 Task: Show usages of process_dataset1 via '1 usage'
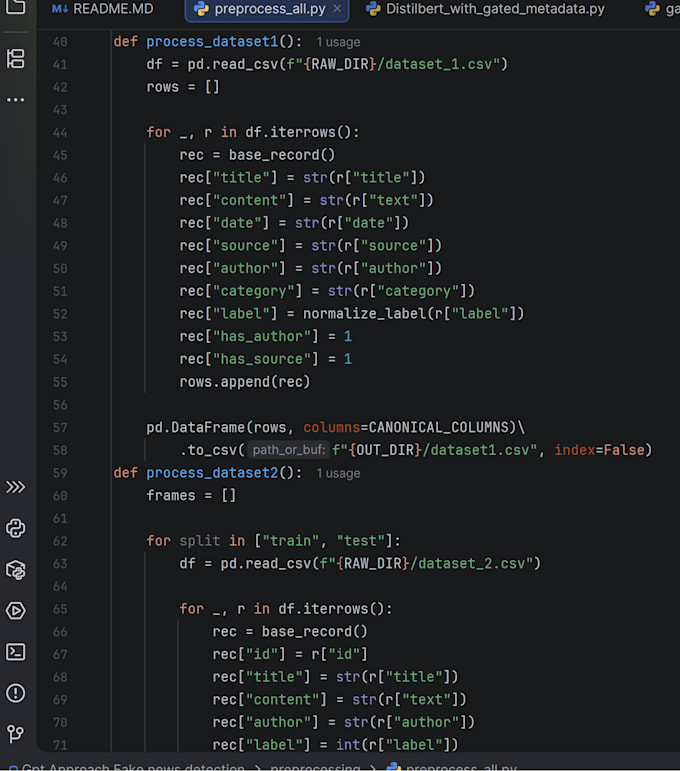[x=338, y=42]
